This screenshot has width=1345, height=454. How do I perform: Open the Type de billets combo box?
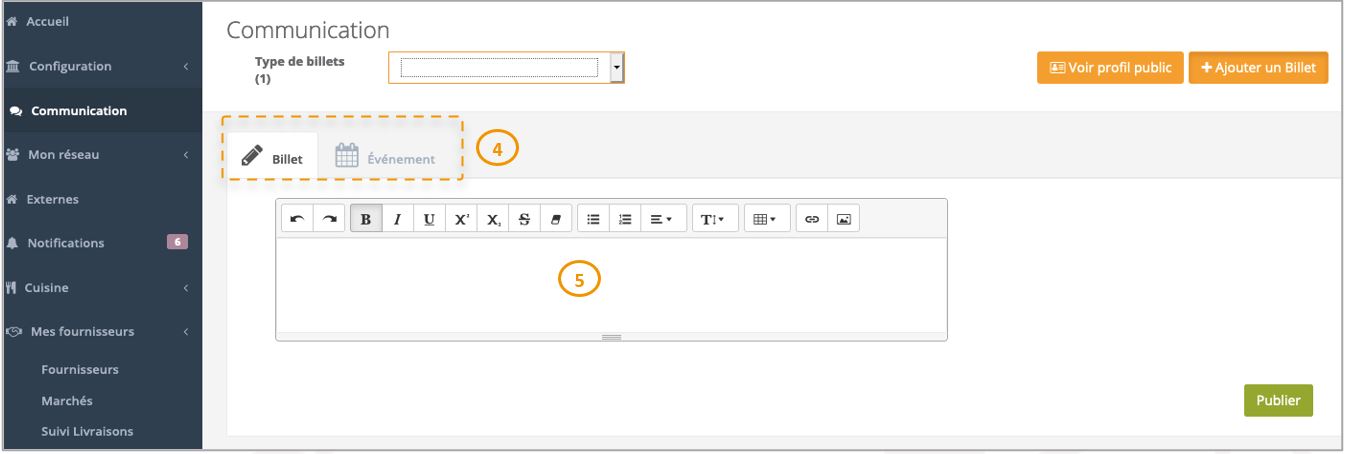506,68
